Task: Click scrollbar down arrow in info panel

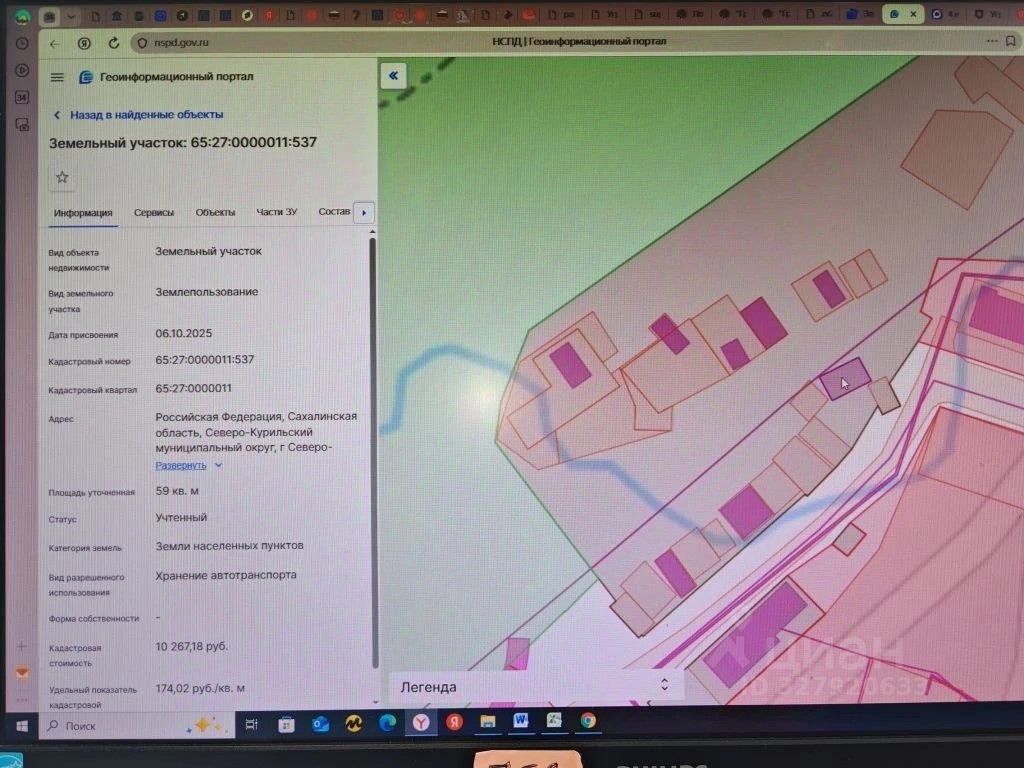Action: click(375, 702)
